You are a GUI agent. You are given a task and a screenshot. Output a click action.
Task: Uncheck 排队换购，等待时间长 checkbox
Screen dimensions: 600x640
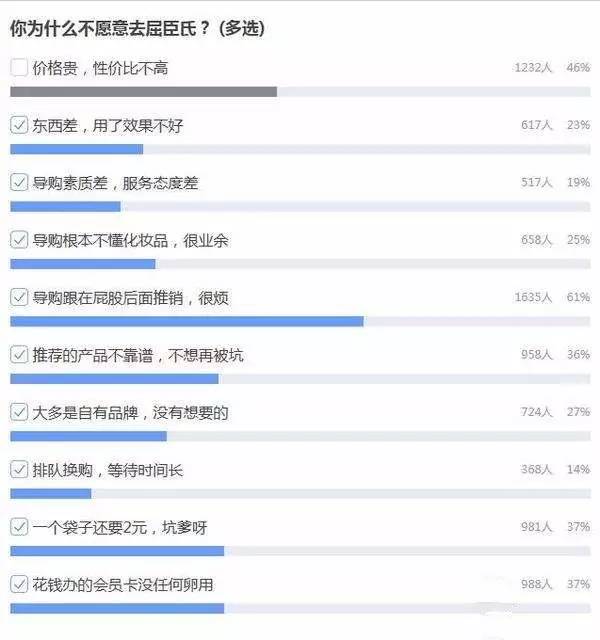coord(19,470)
